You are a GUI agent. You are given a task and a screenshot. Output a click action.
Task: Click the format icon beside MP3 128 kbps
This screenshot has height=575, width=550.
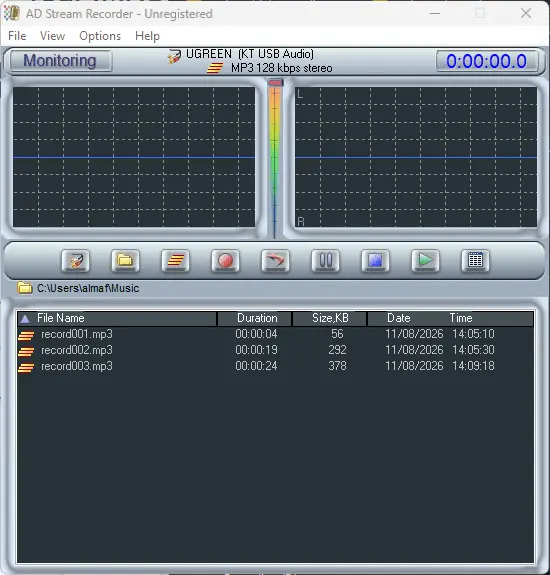215,68
